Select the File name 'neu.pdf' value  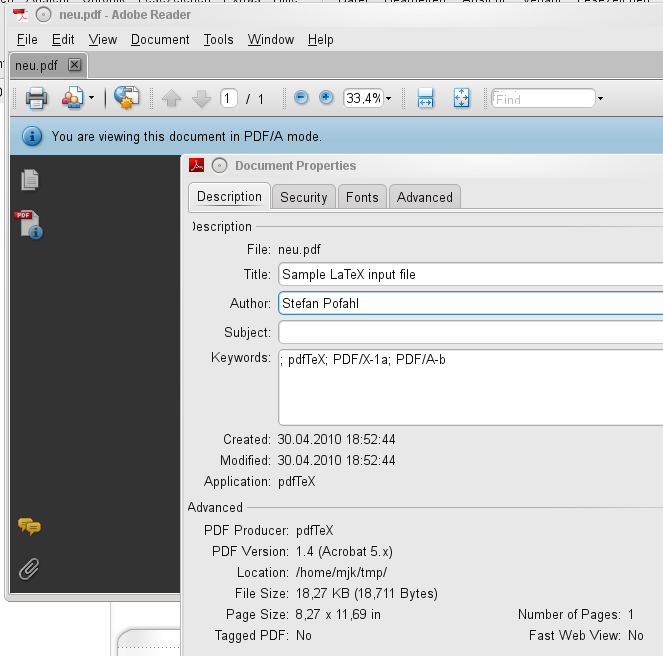[299, 250]
